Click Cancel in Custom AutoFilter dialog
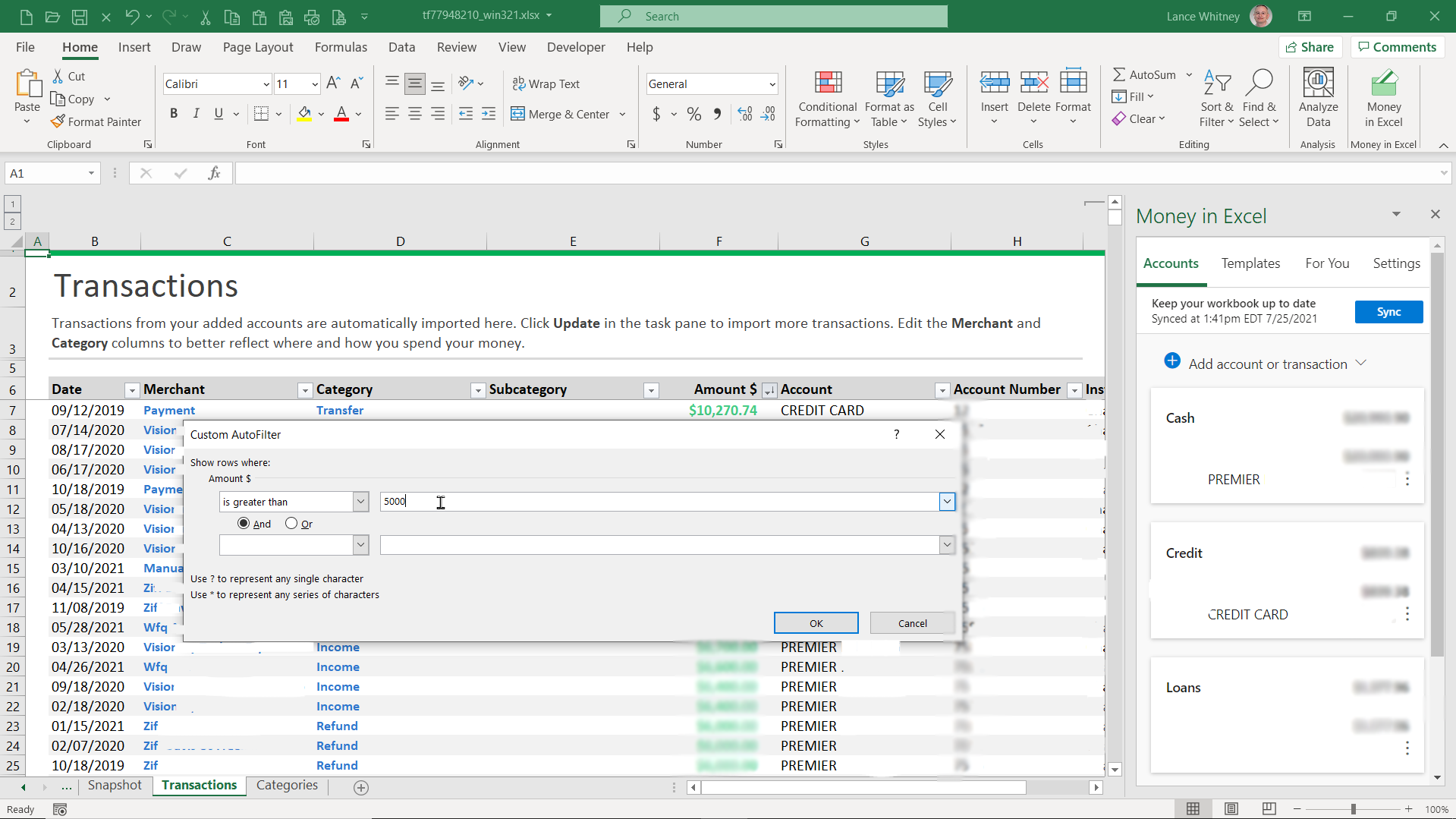The image size is (1456, 819). [x=912, y=623]
